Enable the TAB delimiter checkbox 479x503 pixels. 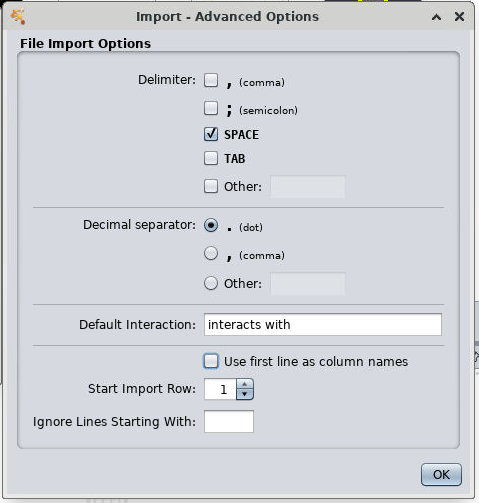click(211, 158)
